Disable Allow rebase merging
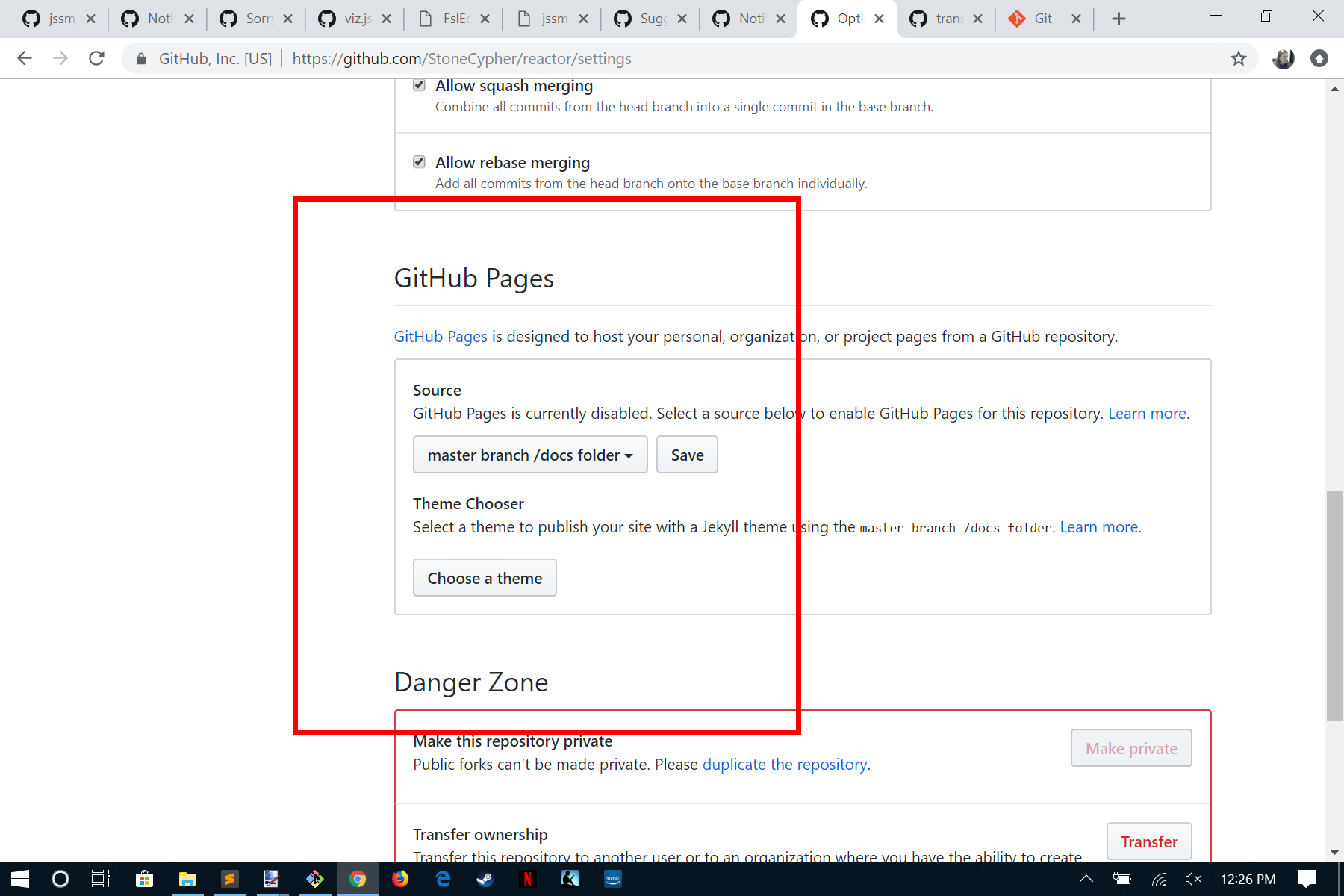 pos(419,161)
